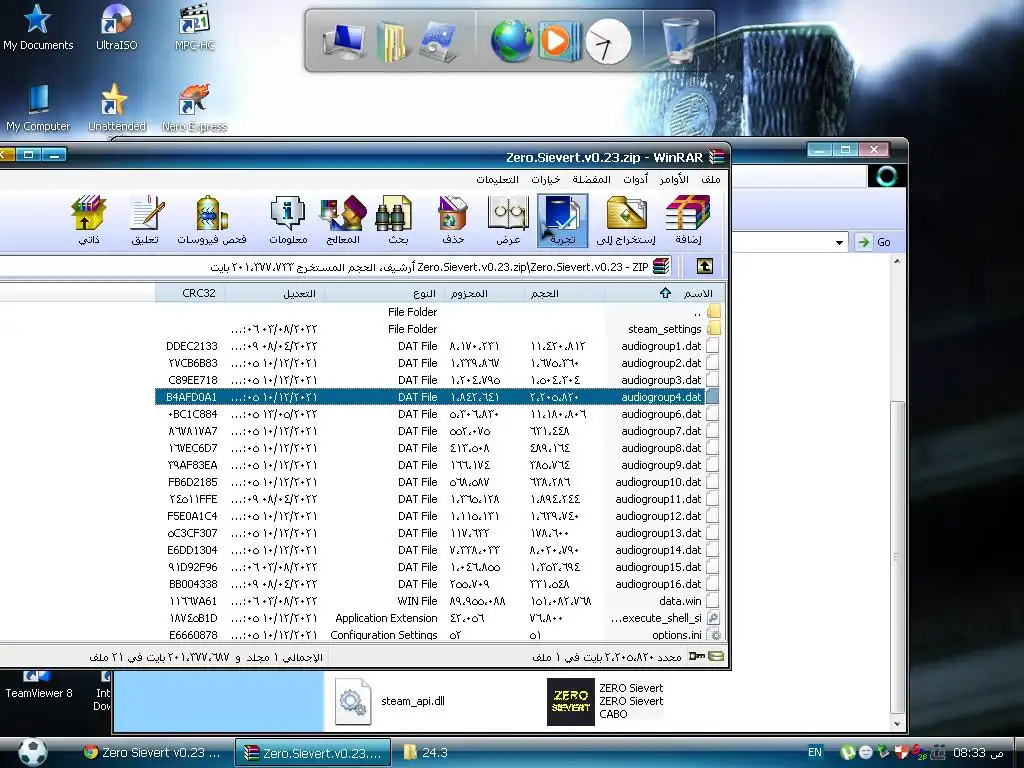Screen dimensions: 1024x768
Task: Click the Delete (حذف) toolbar icon
Action: click(453, 221)
